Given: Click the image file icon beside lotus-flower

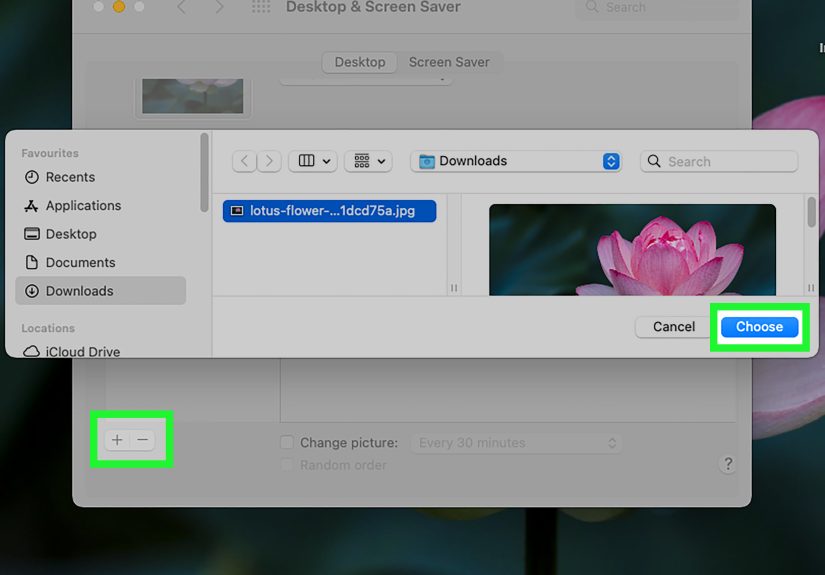Looking at the screenshot, I should [237, 211].
